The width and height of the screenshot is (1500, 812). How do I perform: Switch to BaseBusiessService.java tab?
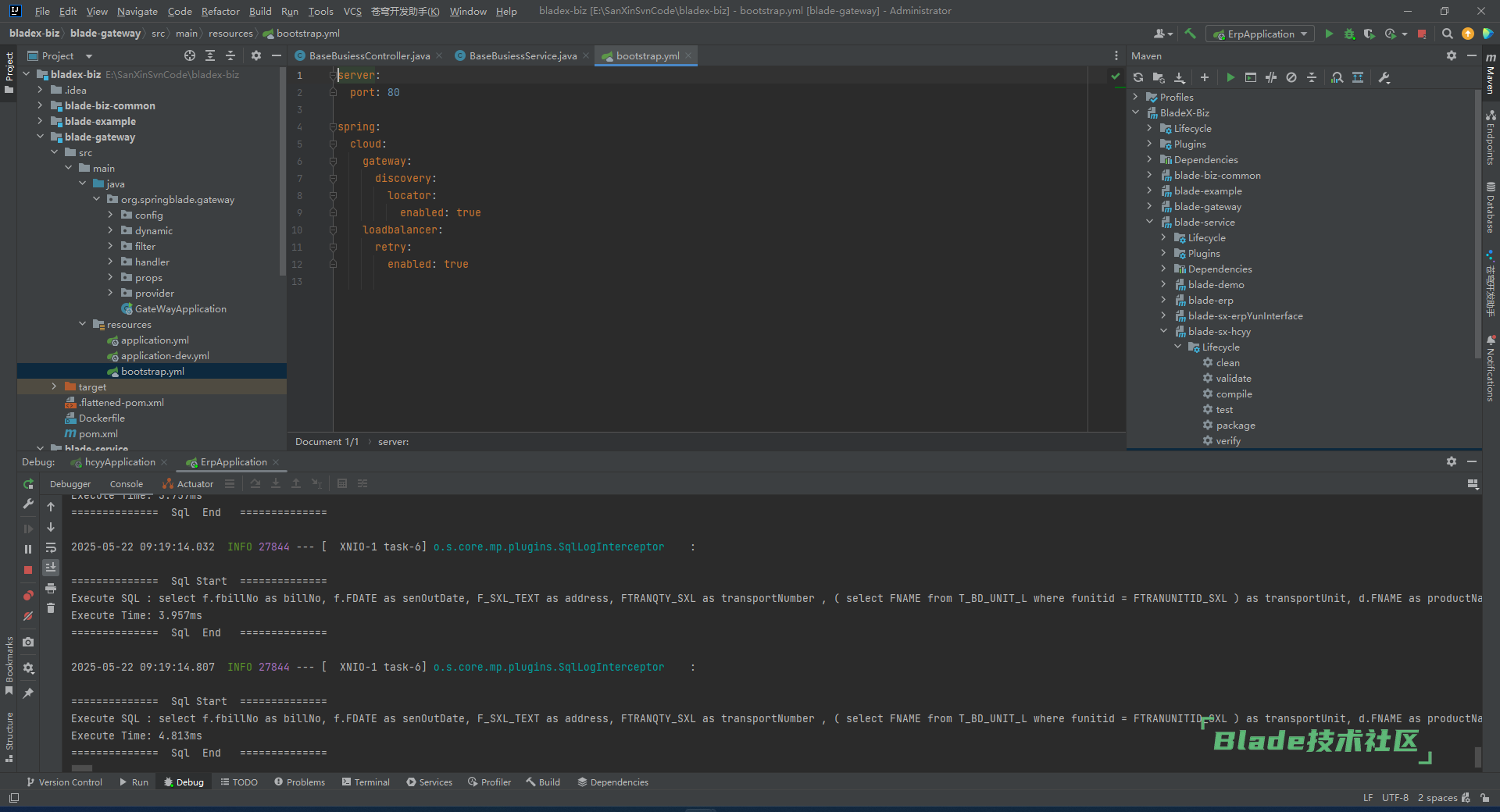pyautogui.click(x=523, y=55)
